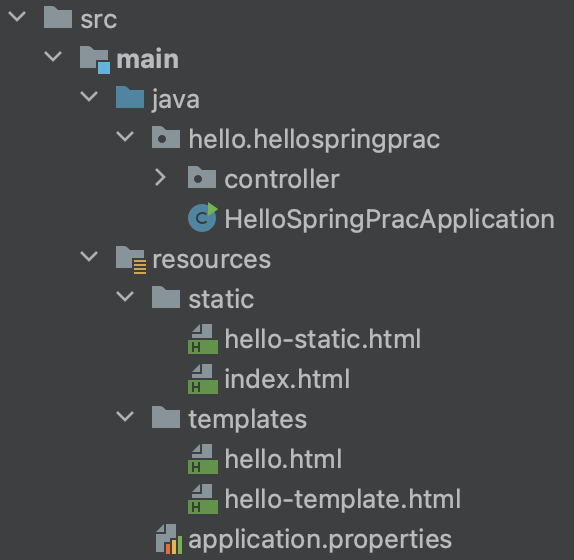574x560 pixels.
Task: Select the java label
Action: click(176, 100)
